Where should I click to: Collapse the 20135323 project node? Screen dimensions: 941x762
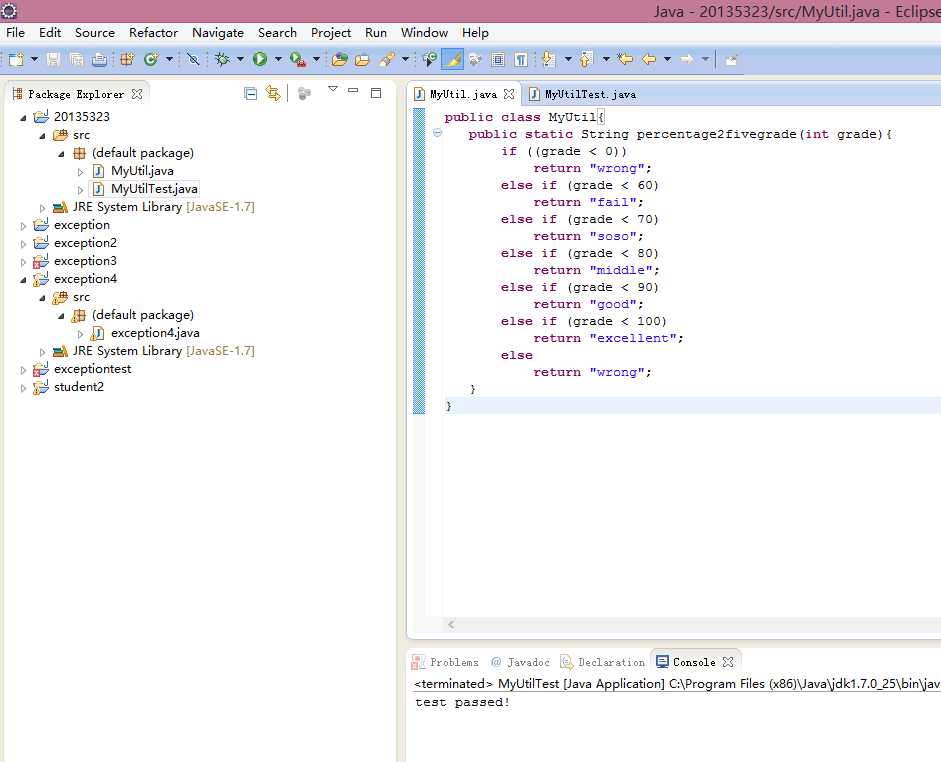23,118
